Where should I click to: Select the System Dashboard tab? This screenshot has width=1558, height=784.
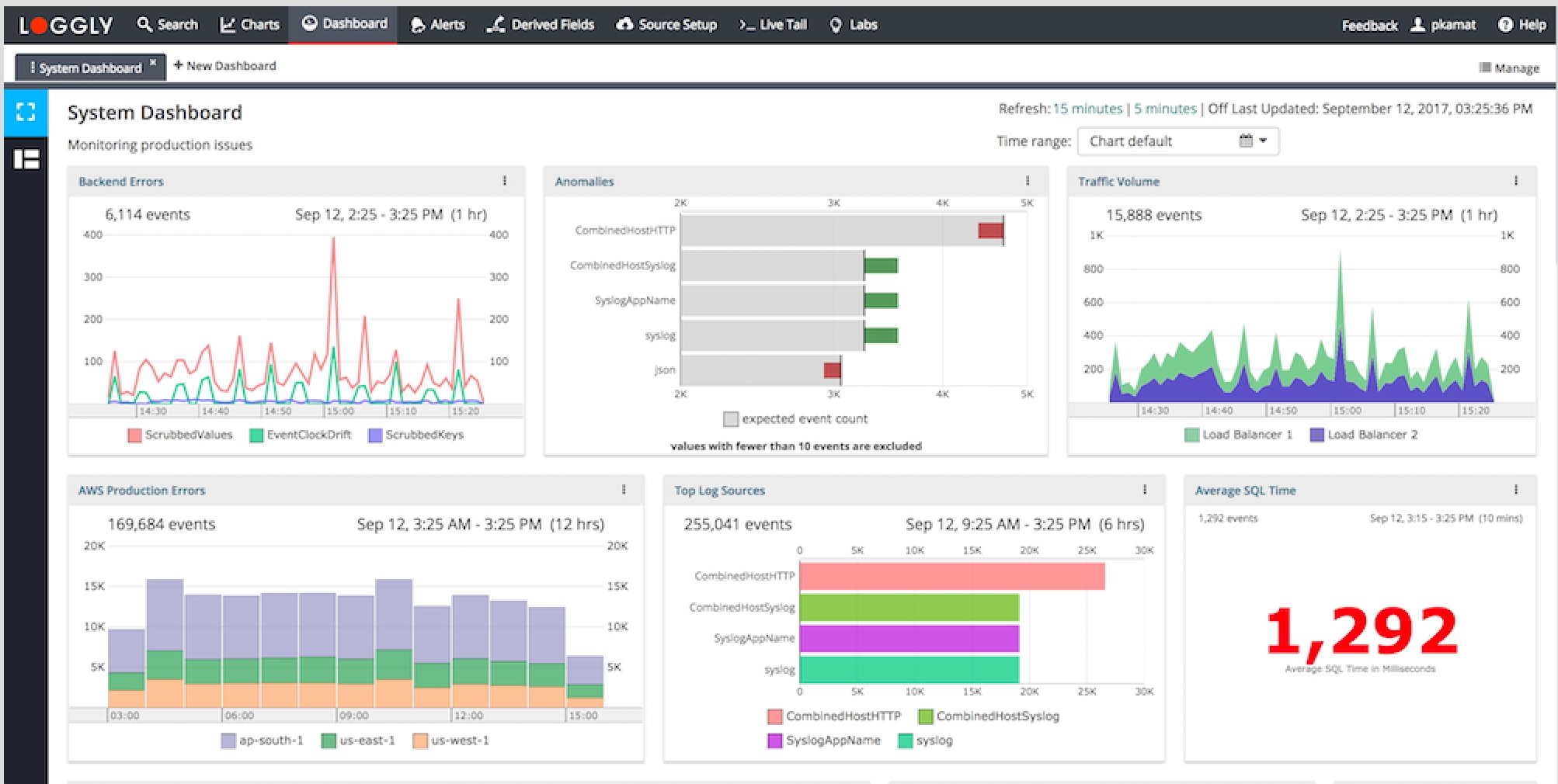pyautogui.click(x=85, y=68)
